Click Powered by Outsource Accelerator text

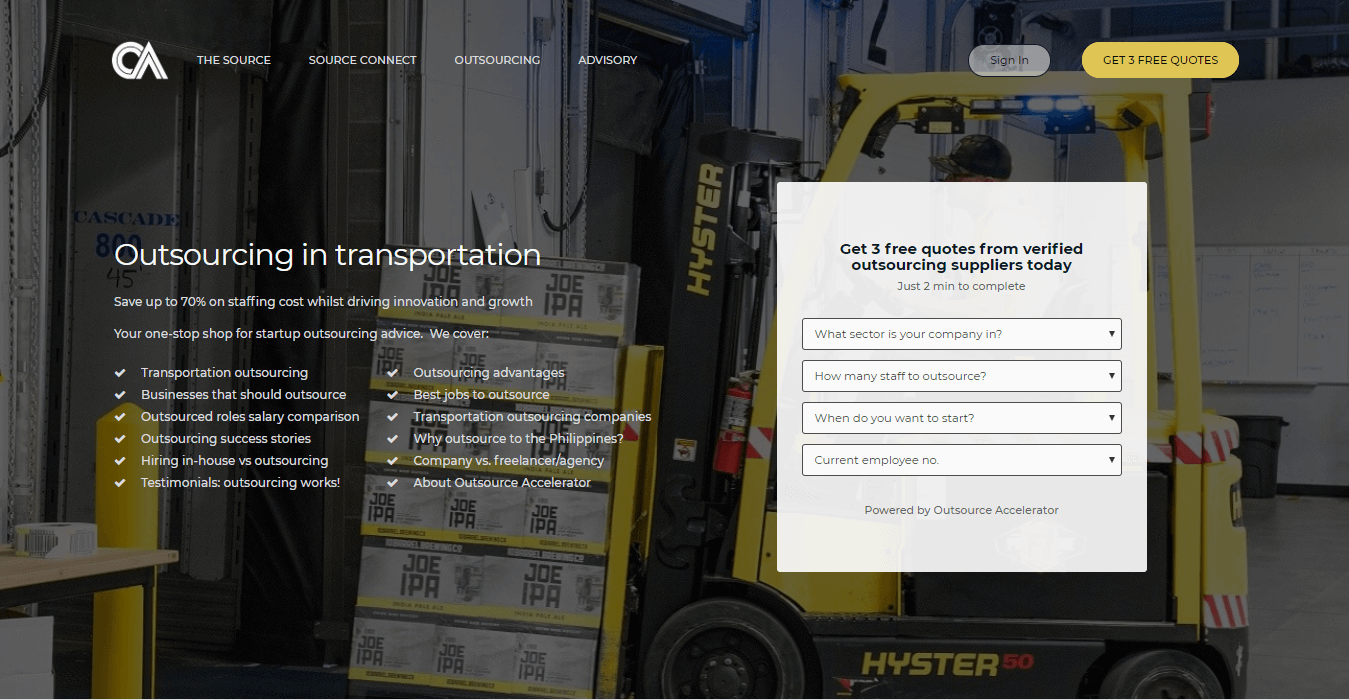(x=961, y=510)
